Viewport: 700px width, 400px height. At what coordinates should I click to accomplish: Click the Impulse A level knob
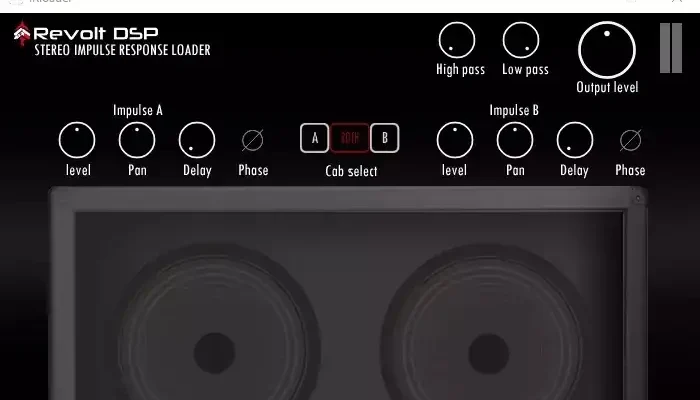(x=77, y=140)
